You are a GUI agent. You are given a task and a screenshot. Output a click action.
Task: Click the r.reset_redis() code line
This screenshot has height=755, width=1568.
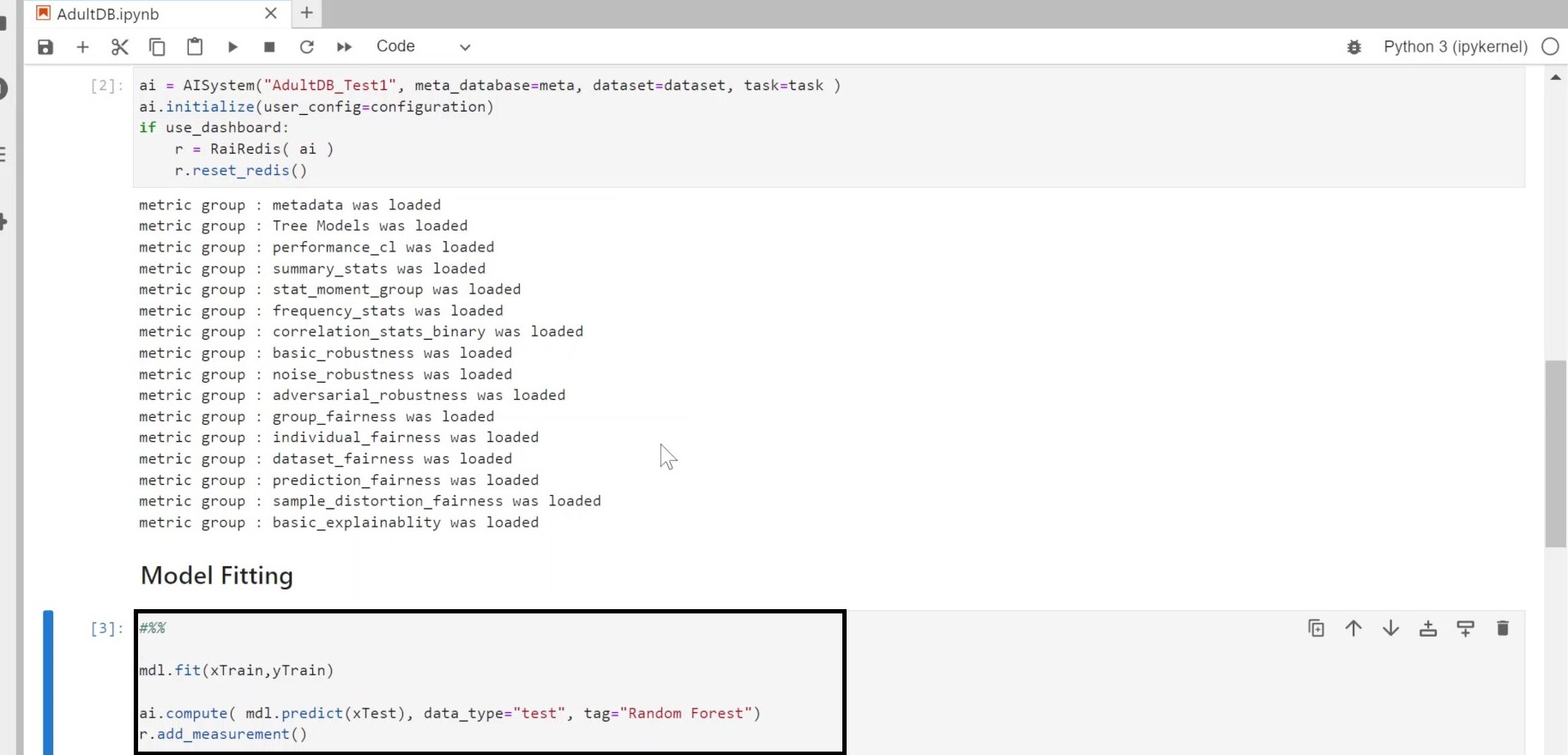[241, 170]
